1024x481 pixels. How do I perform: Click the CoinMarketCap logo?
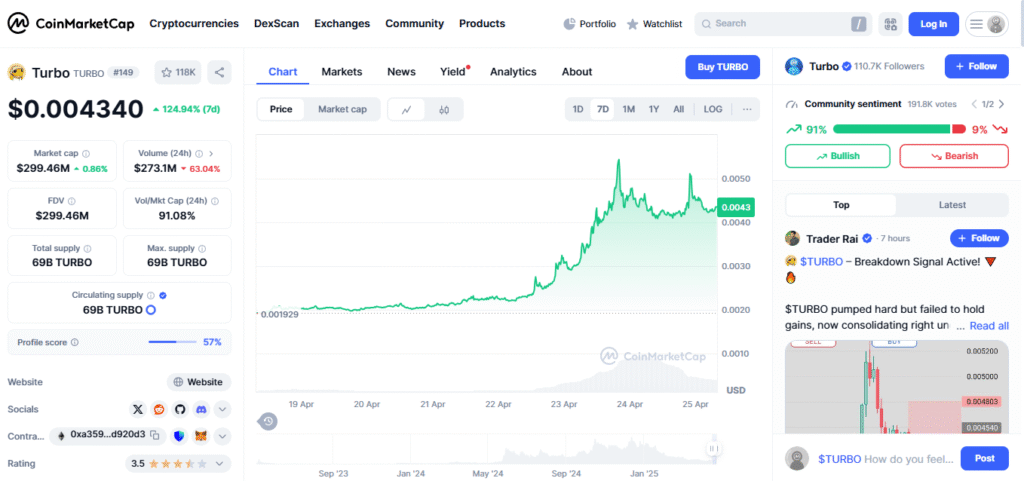[x=71, y=24]
